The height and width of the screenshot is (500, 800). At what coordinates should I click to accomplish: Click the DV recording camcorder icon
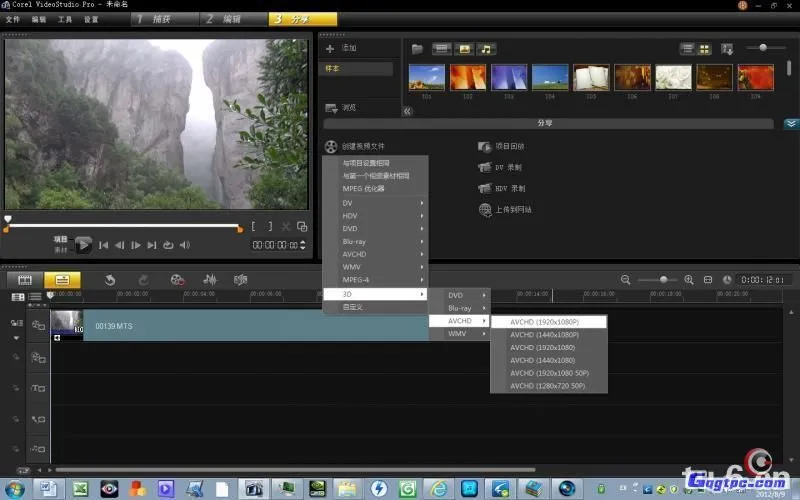point(484,167)
